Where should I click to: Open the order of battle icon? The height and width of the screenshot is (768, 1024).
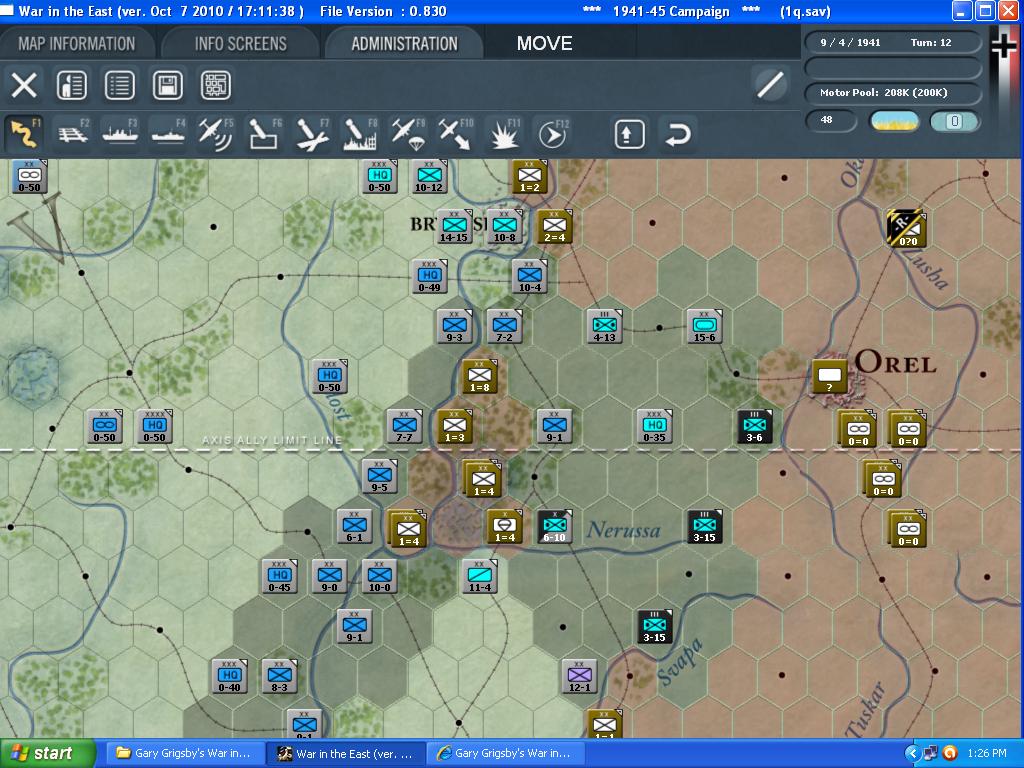[x=72, y=86]
